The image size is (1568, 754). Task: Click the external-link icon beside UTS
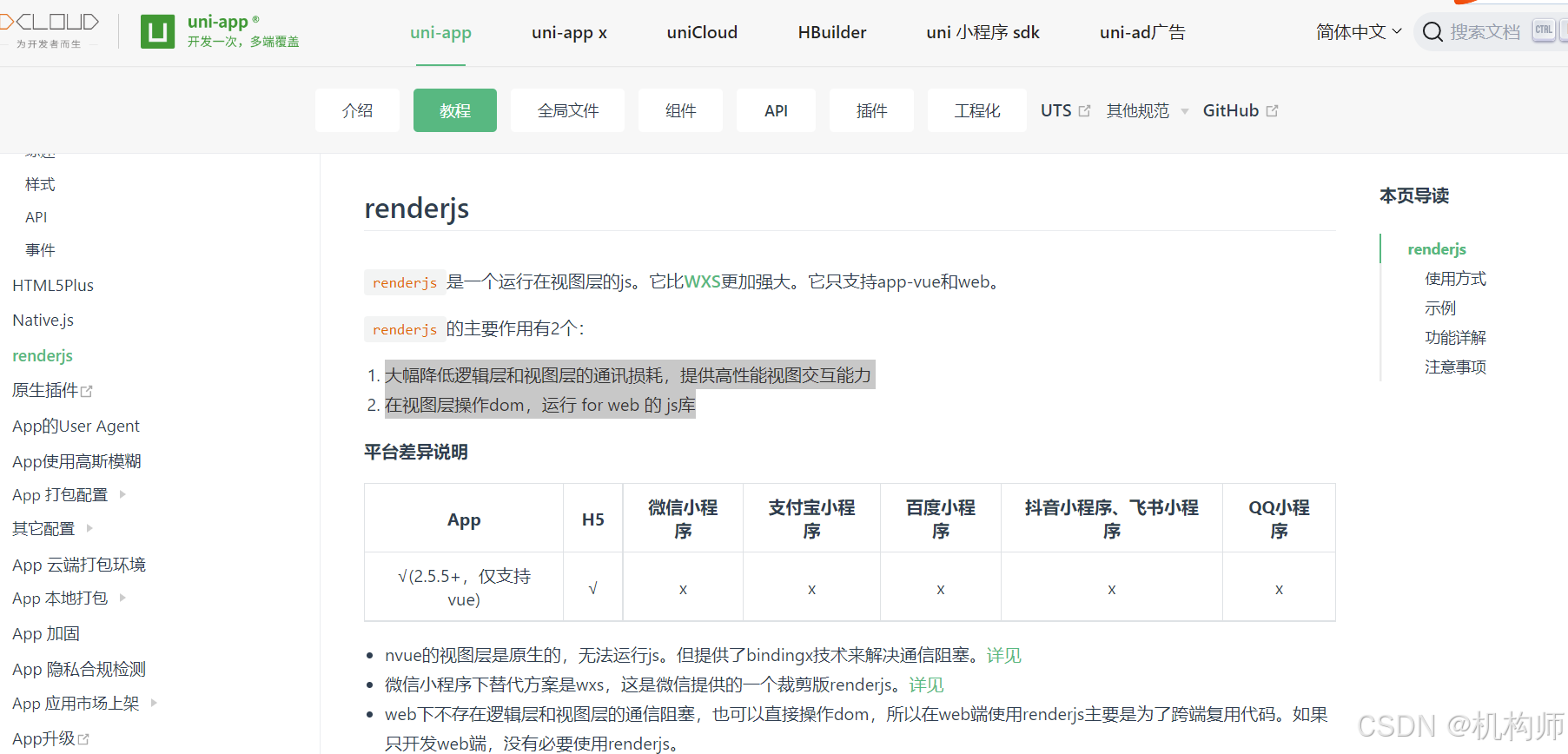1084,111
